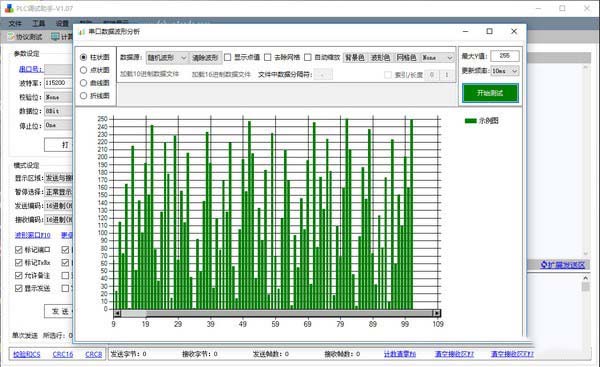Open the None dropdown beside 网格色

[x=437, y=58]
